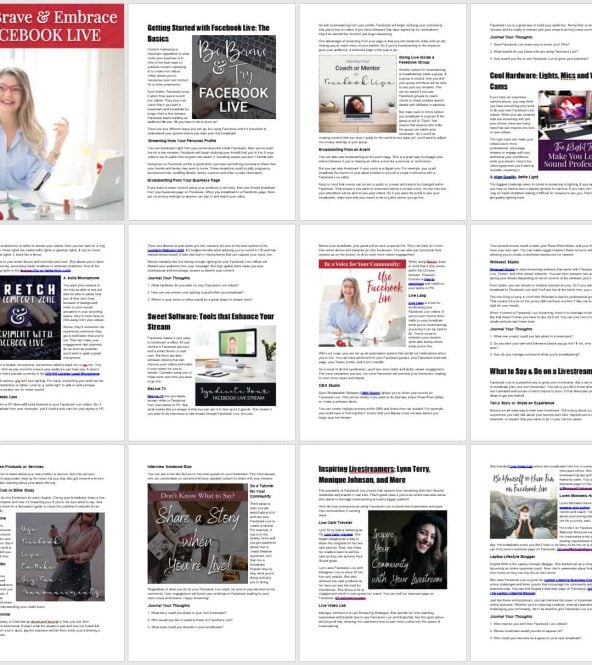Click the 'Sweet Software: Tools that Enhance Your Stream' heading
The width and height of the screenshot is (592, 665).
click(210, 321)
